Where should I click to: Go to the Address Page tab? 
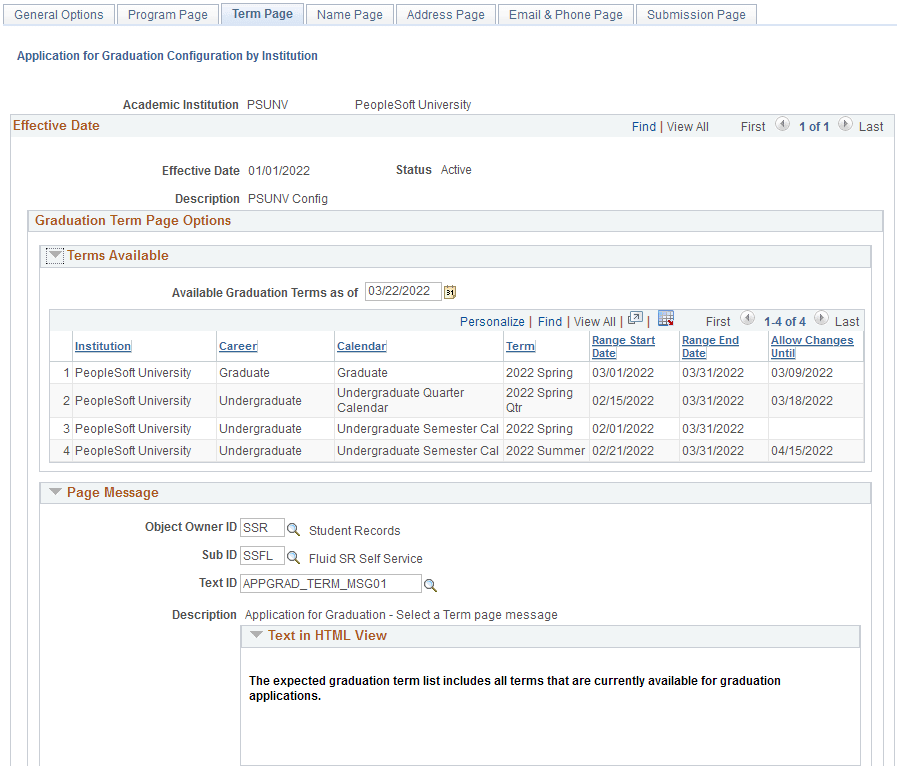tap(446, 14)
